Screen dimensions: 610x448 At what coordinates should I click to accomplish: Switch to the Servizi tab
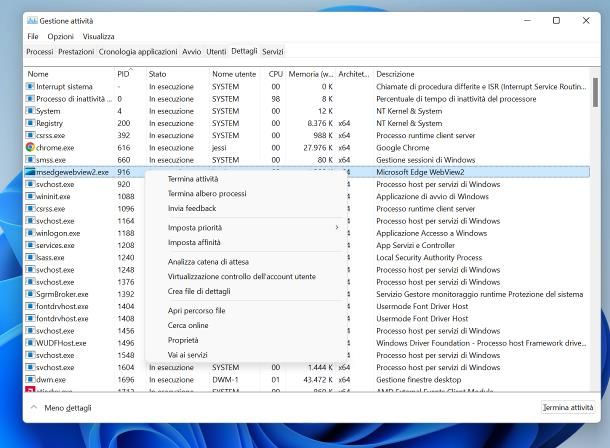tap(272, 51)
